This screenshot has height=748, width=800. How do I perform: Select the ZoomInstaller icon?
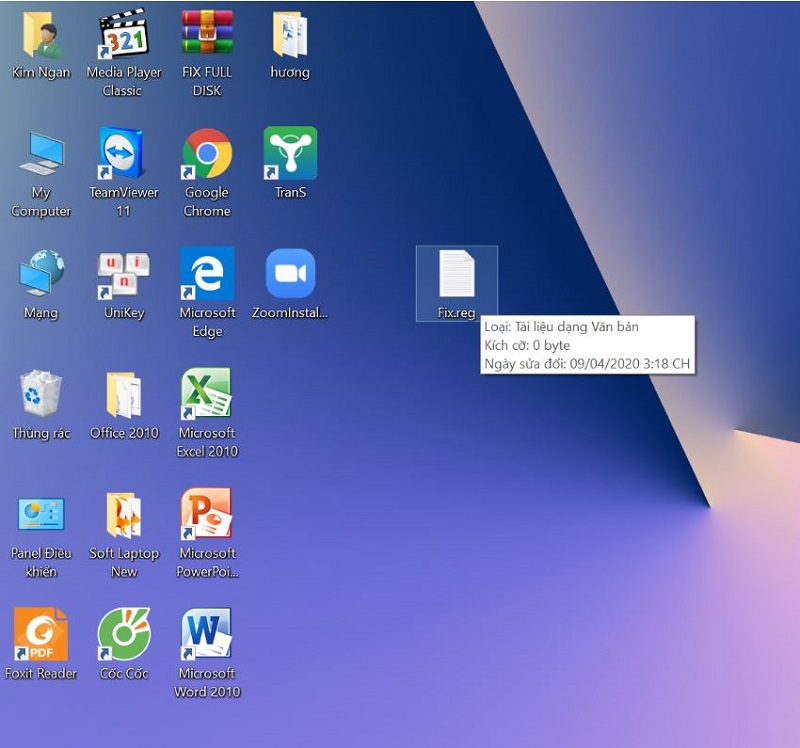click(290, 273)
